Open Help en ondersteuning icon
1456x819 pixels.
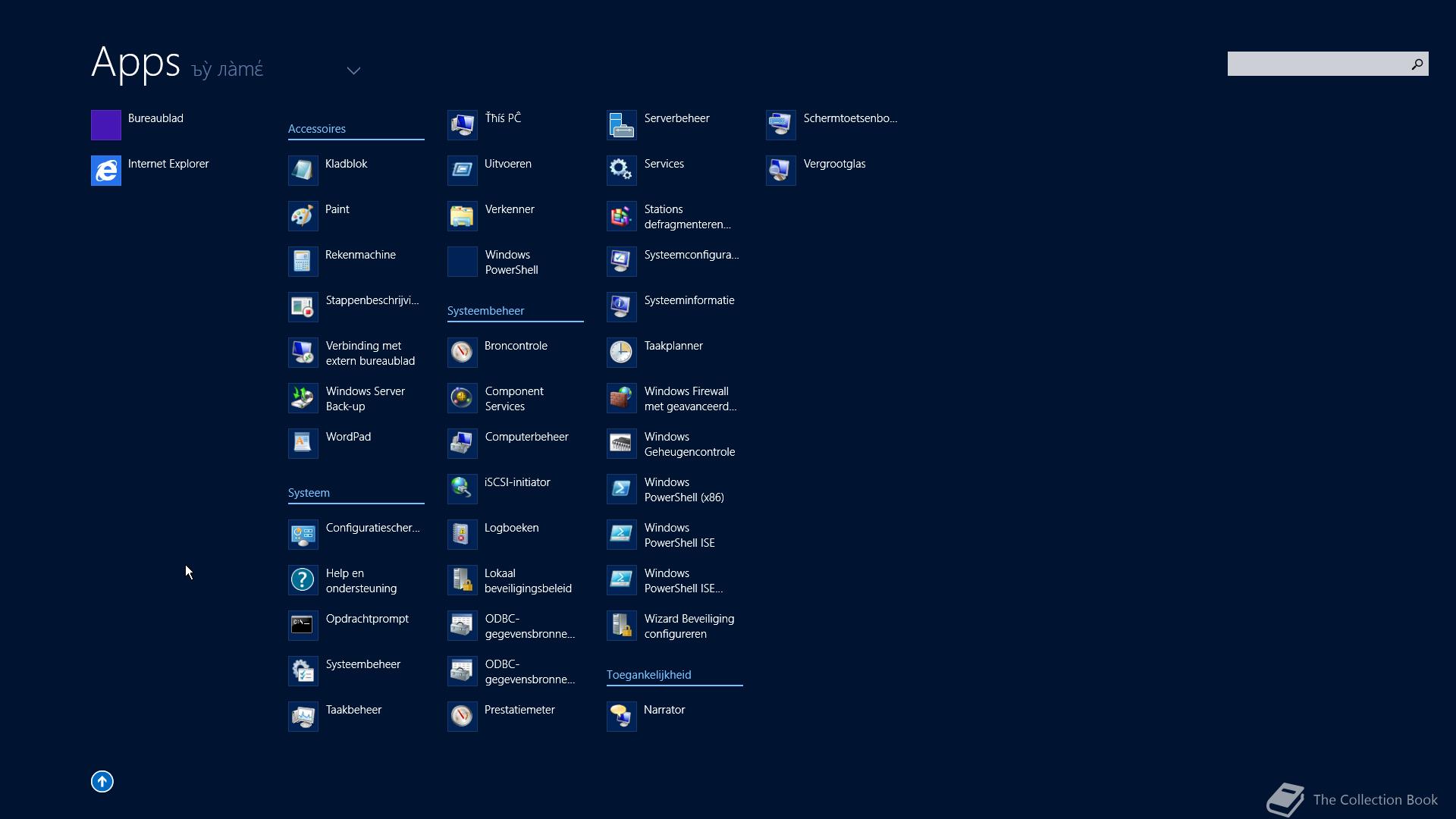coord(303,580)
